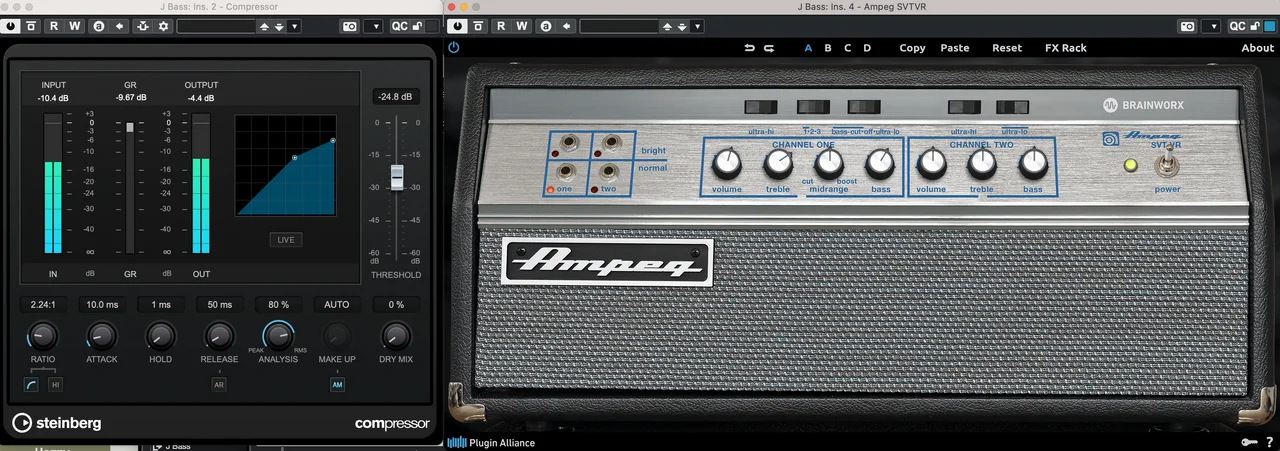The width and height of the screenshot is (1280, 451).
Task: Enable Read automation on the Compressor
Action: click(x=53, y=26)
